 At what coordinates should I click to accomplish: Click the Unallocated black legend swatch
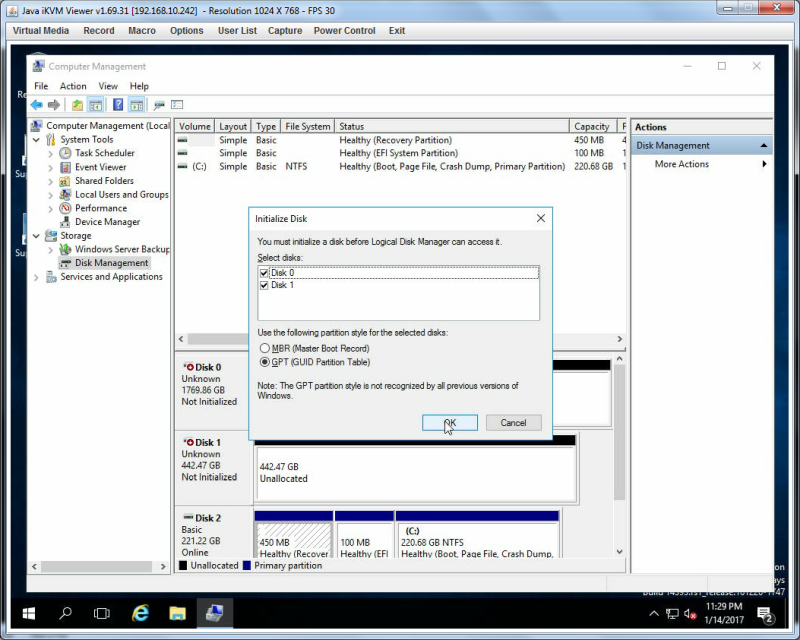point(183,565)
